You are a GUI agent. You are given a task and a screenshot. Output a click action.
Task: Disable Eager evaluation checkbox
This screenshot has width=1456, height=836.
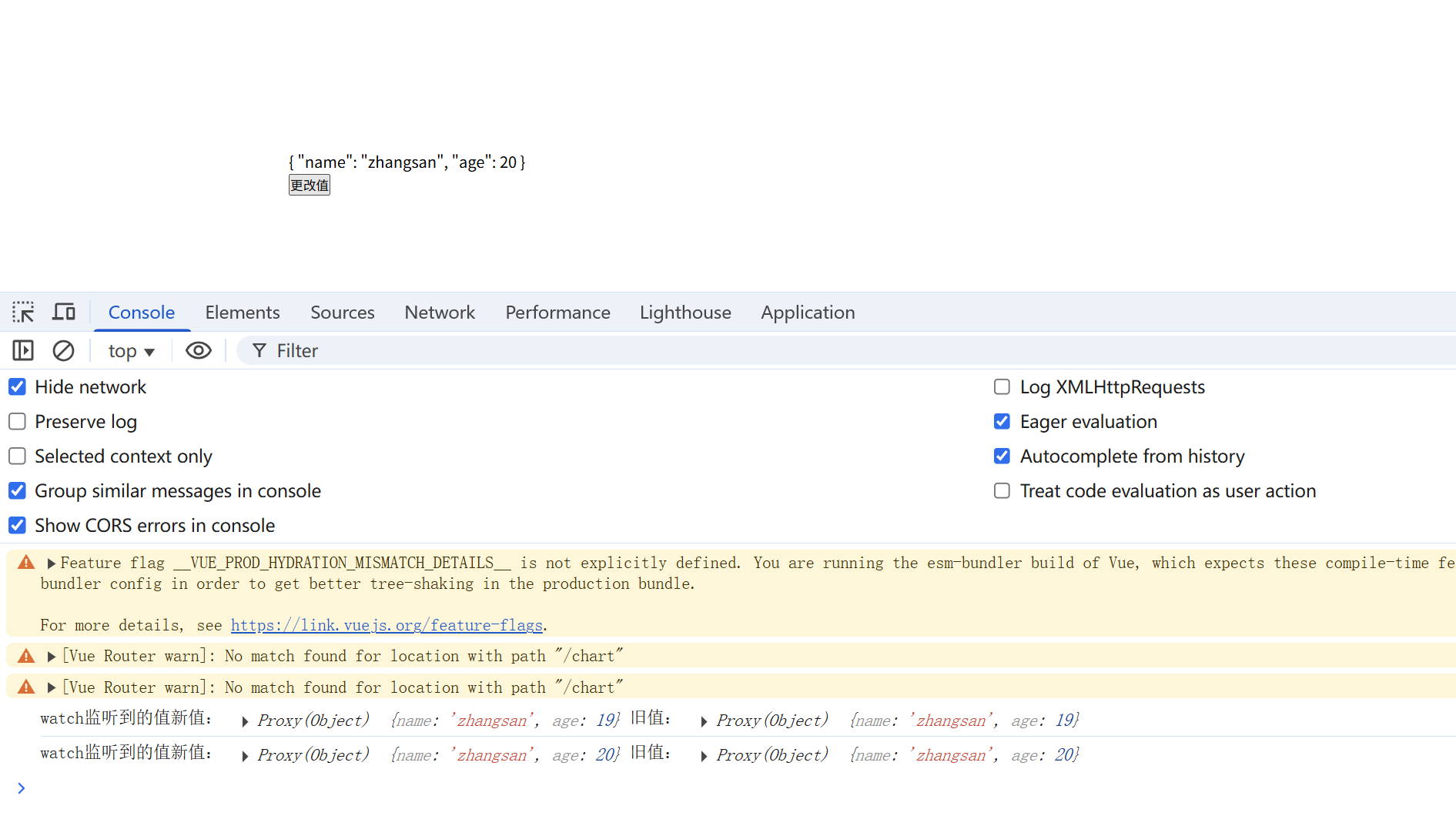[x=1002, y=422]
